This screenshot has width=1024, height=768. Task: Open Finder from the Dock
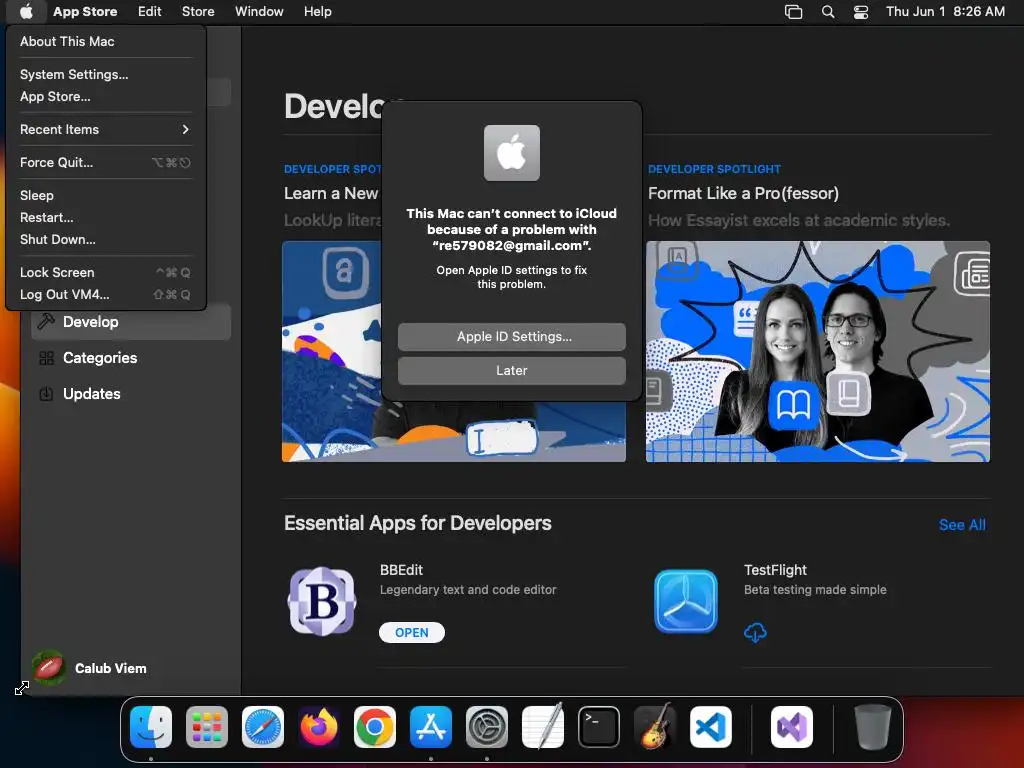point(151,727)
